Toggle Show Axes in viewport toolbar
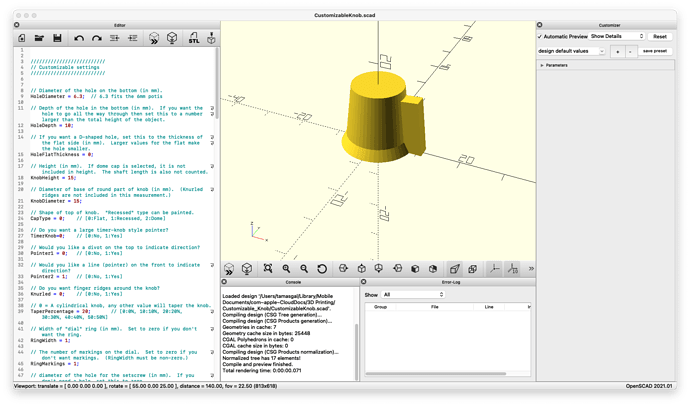This screenshot has width=690, height=406. point(494,269)
